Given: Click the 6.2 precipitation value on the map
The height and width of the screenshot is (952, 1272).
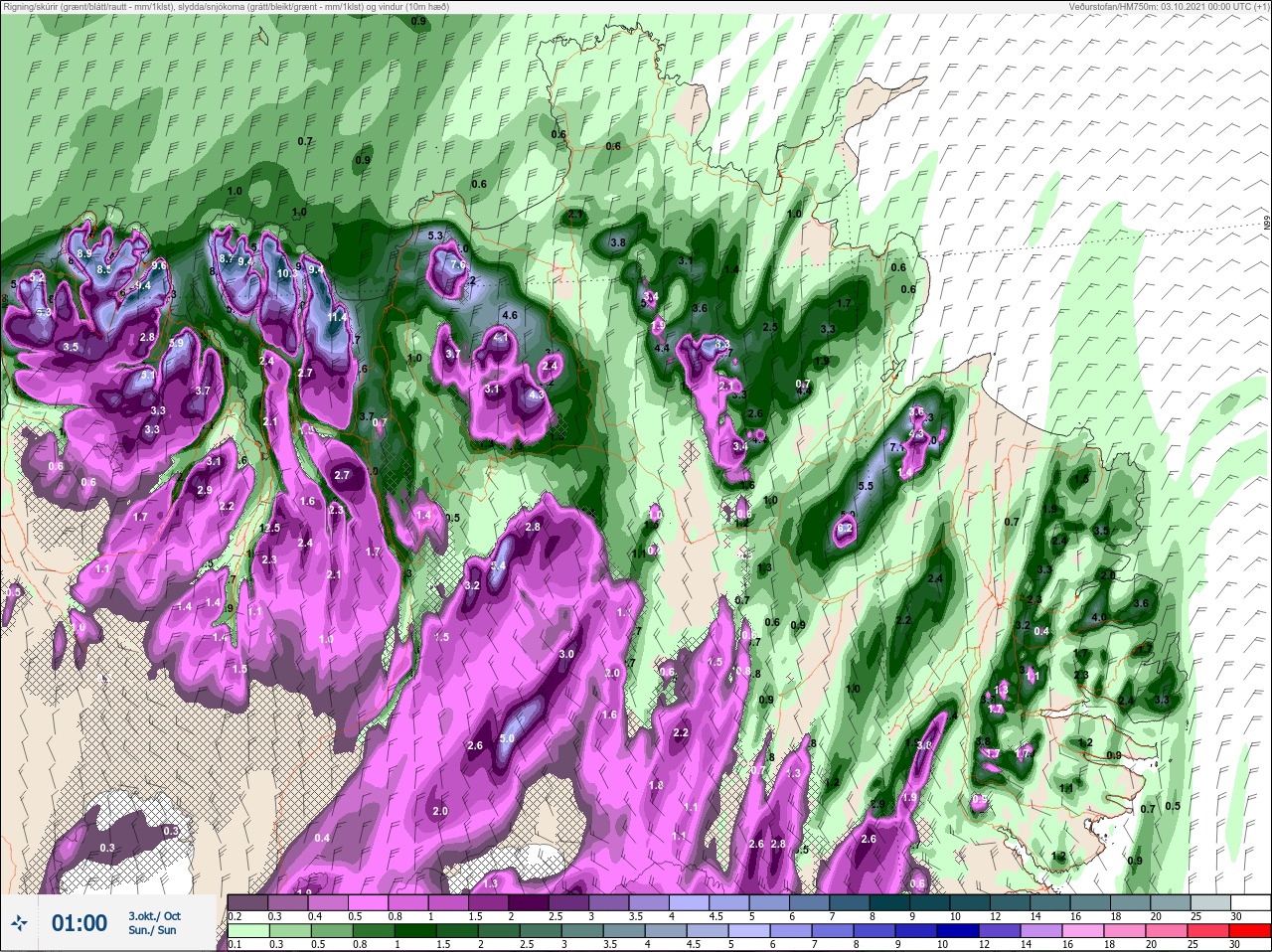Looking at the screenshot, I should click(846, 528).
